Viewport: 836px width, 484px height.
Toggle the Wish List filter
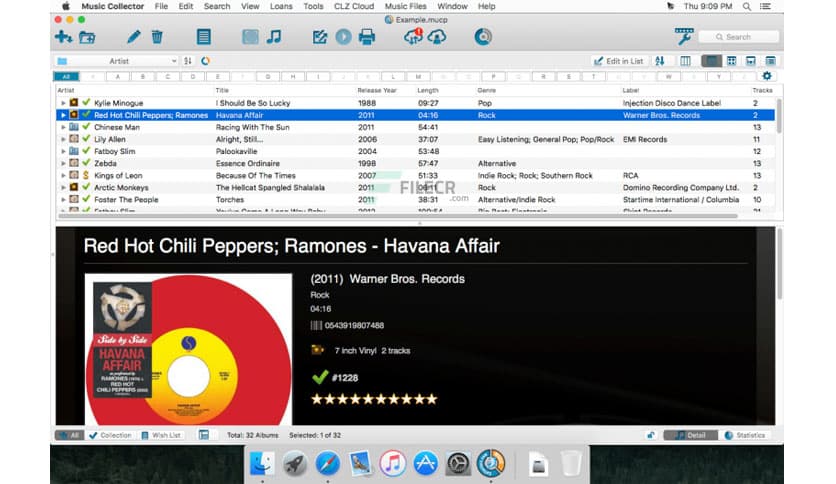click(160, 435)
